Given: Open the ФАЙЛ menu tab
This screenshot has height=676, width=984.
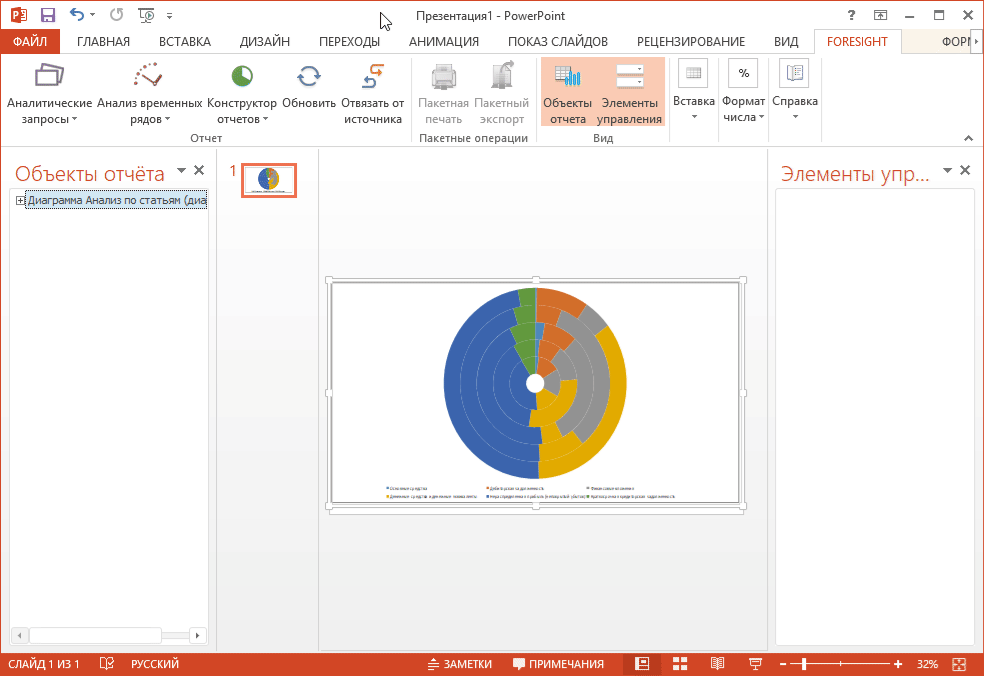Looking at the screenshot, I should tap(30, 41).
